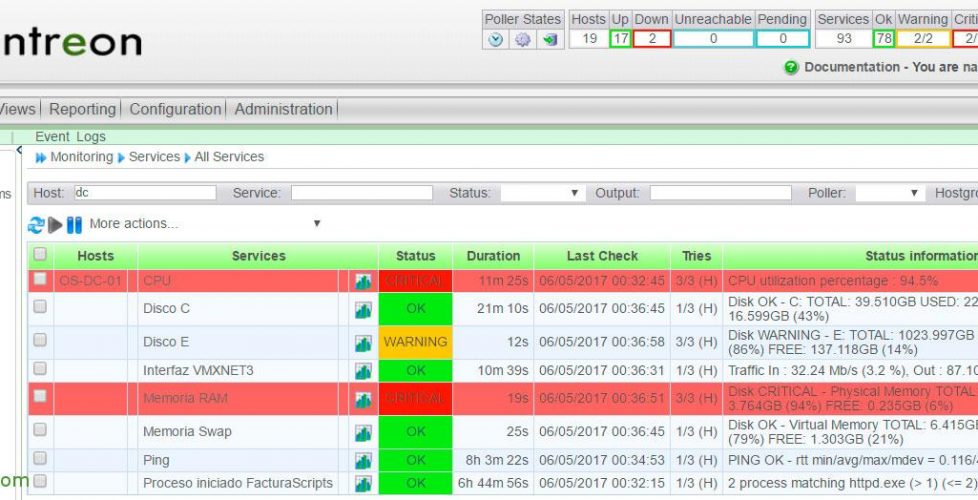This screenshot has width=978, height=500.
Task: Open the Event Logs submenu
Action: tap(70, 137)
